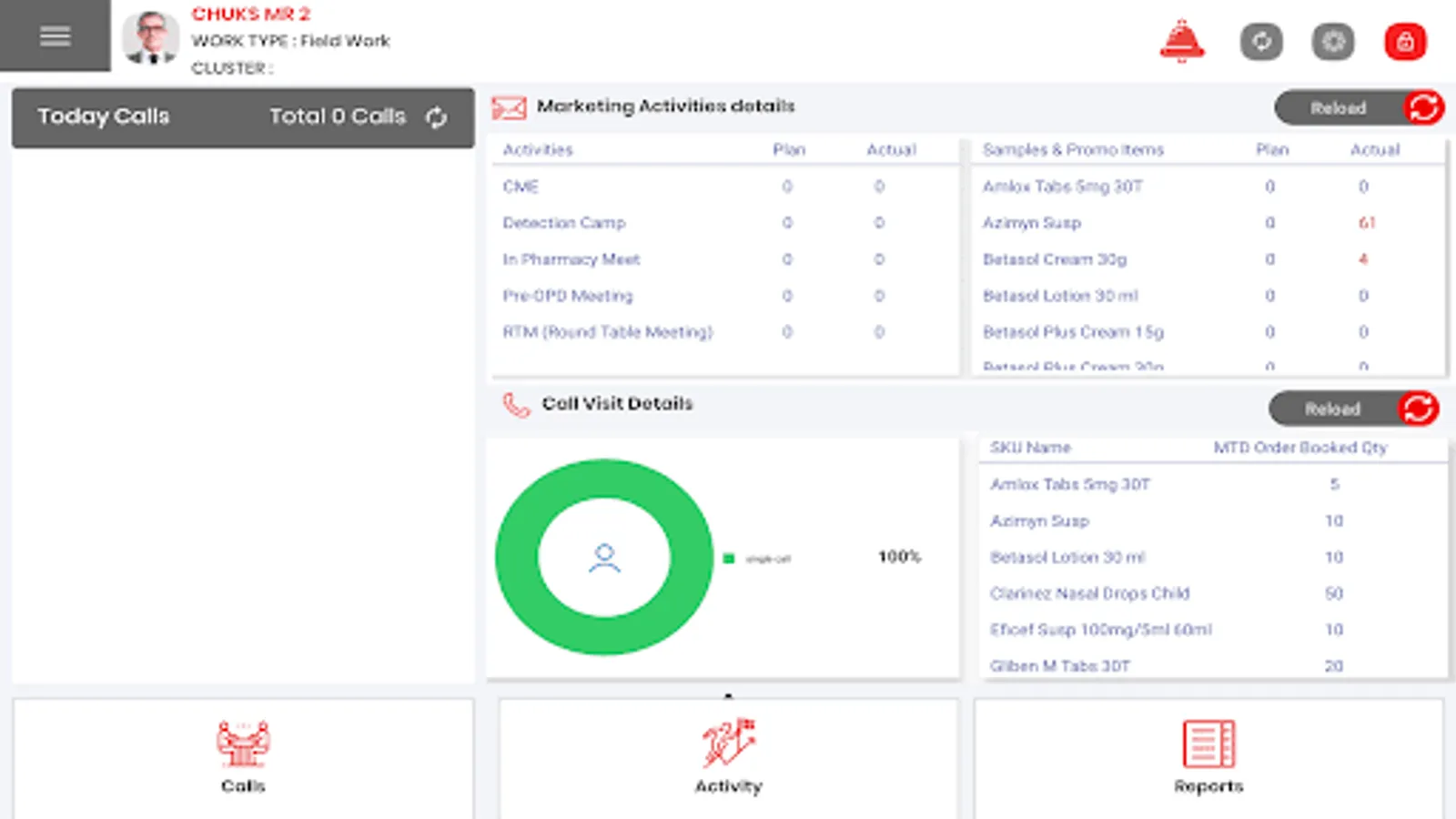Screen dimensions: 1456x819
Task: Click MTD Order Booked Qty header
Action: tap(1300, 447)
